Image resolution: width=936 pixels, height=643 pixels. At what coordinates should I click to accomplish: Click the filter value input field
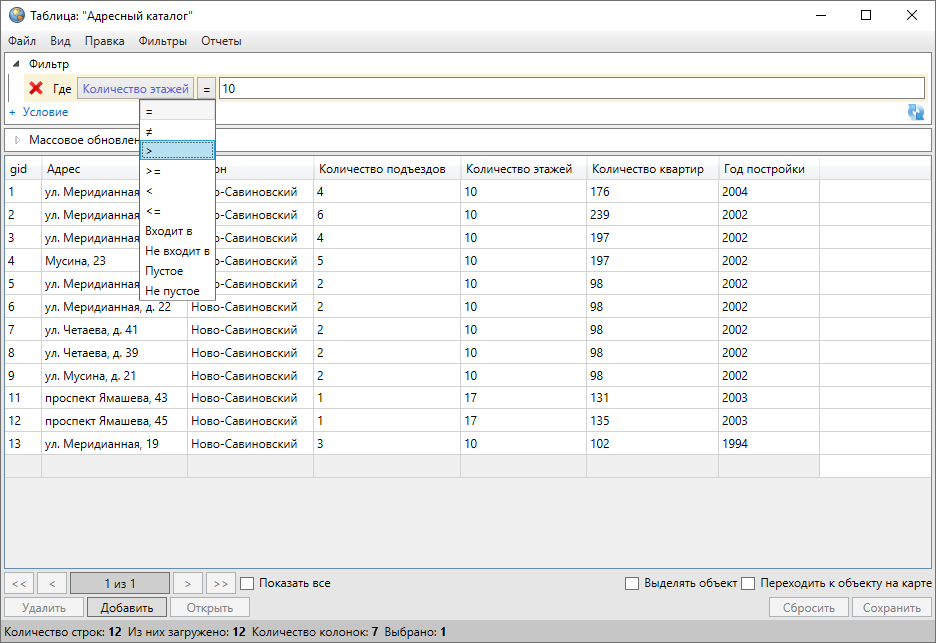tap(570, 89)
